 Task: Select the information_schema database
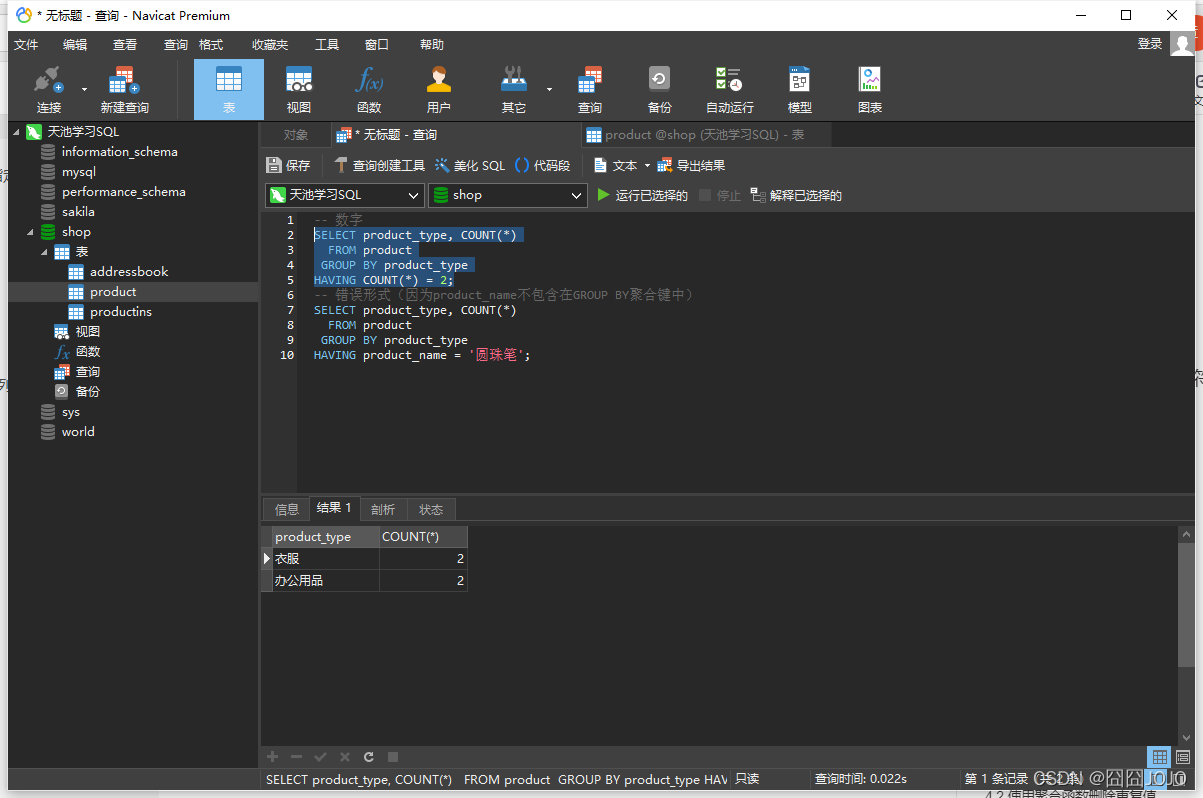pyautogui.click(x=119, y=152)
